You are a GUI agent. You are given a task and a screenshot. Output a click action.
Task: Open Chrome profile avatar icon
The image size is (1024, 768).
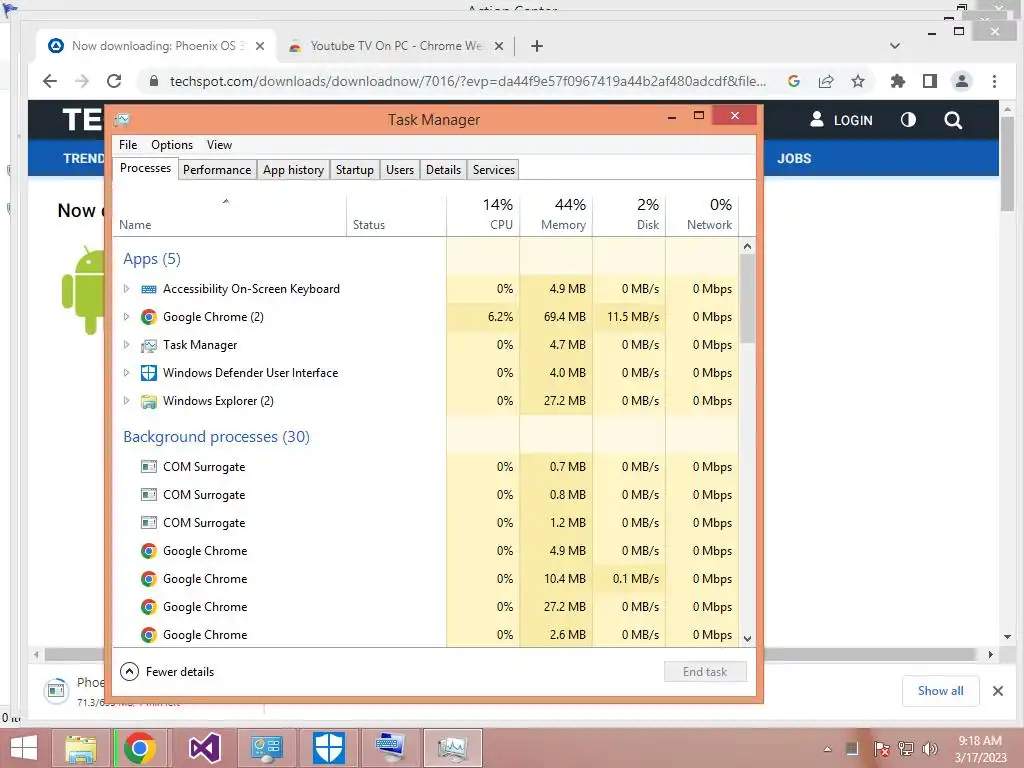click(962, 81)
